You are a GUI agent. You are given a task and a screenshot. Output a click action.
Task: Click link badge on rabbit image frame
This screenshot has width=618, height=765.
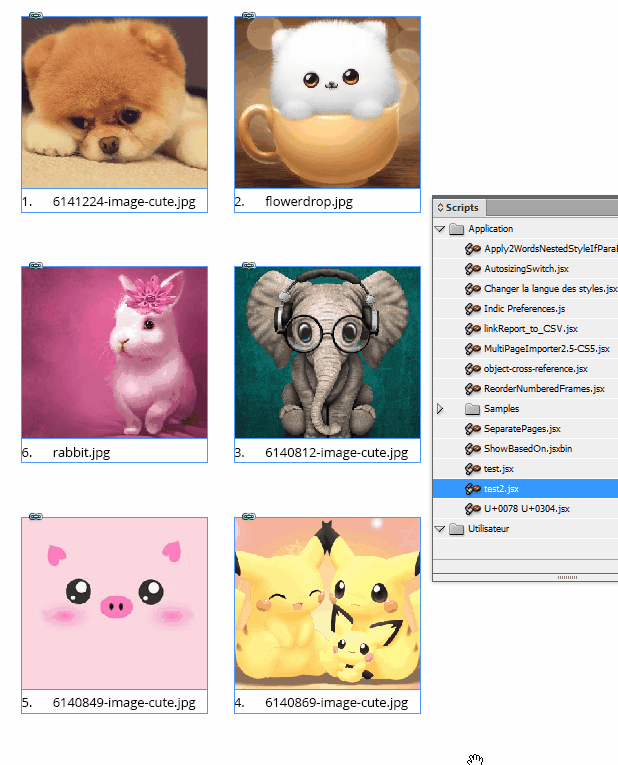[x=36, y=265]
